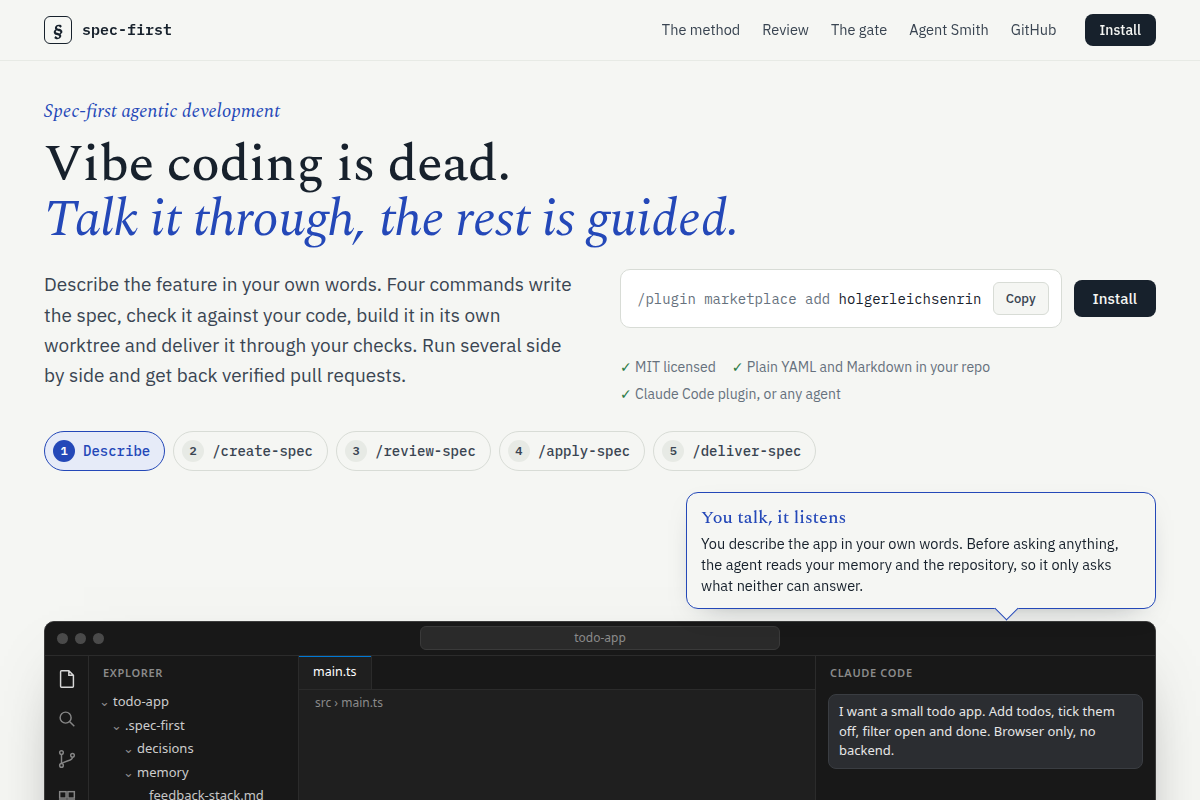Switch to the main.ts editor tab
The image size is (1200, 800).
pyautogui.click(x=335, y=672)
